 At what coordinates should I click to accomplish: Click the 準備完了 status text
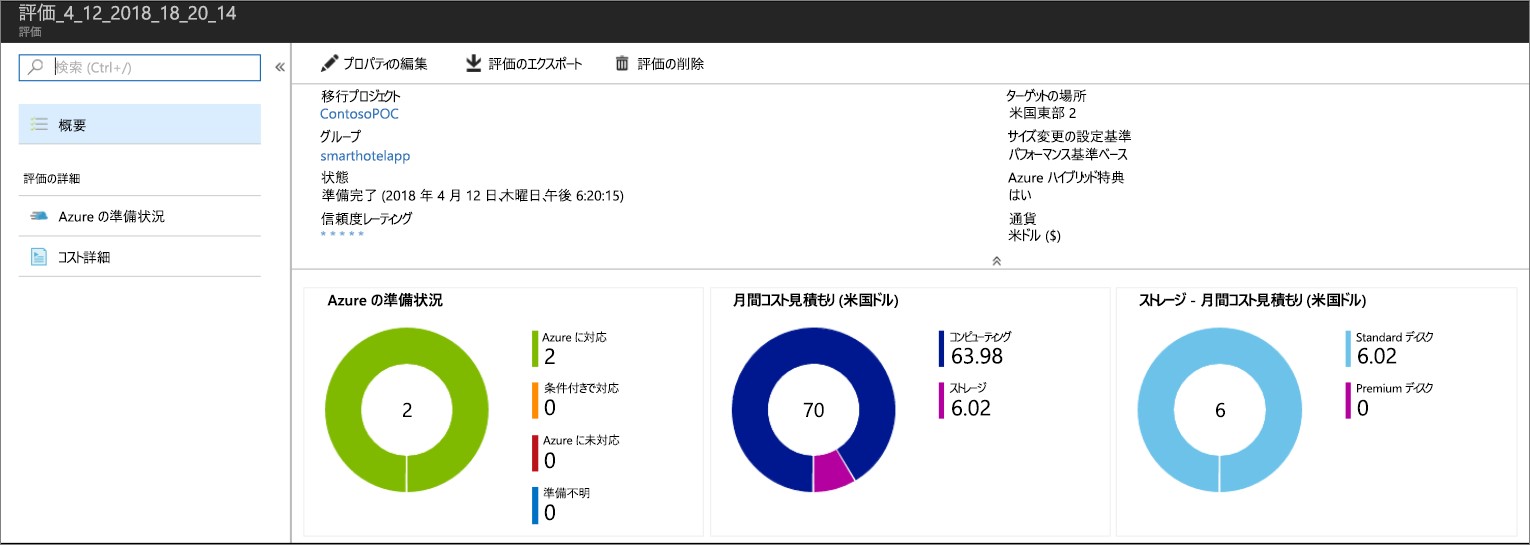(x=472, y=195)
